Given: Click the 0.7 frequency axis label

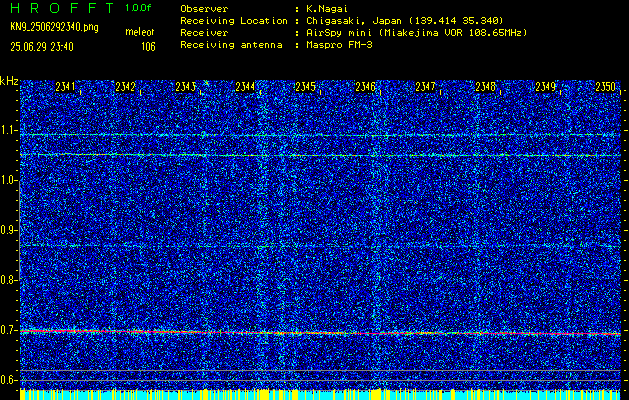Looking at the screenshot, I should click(x=8, y=330).
